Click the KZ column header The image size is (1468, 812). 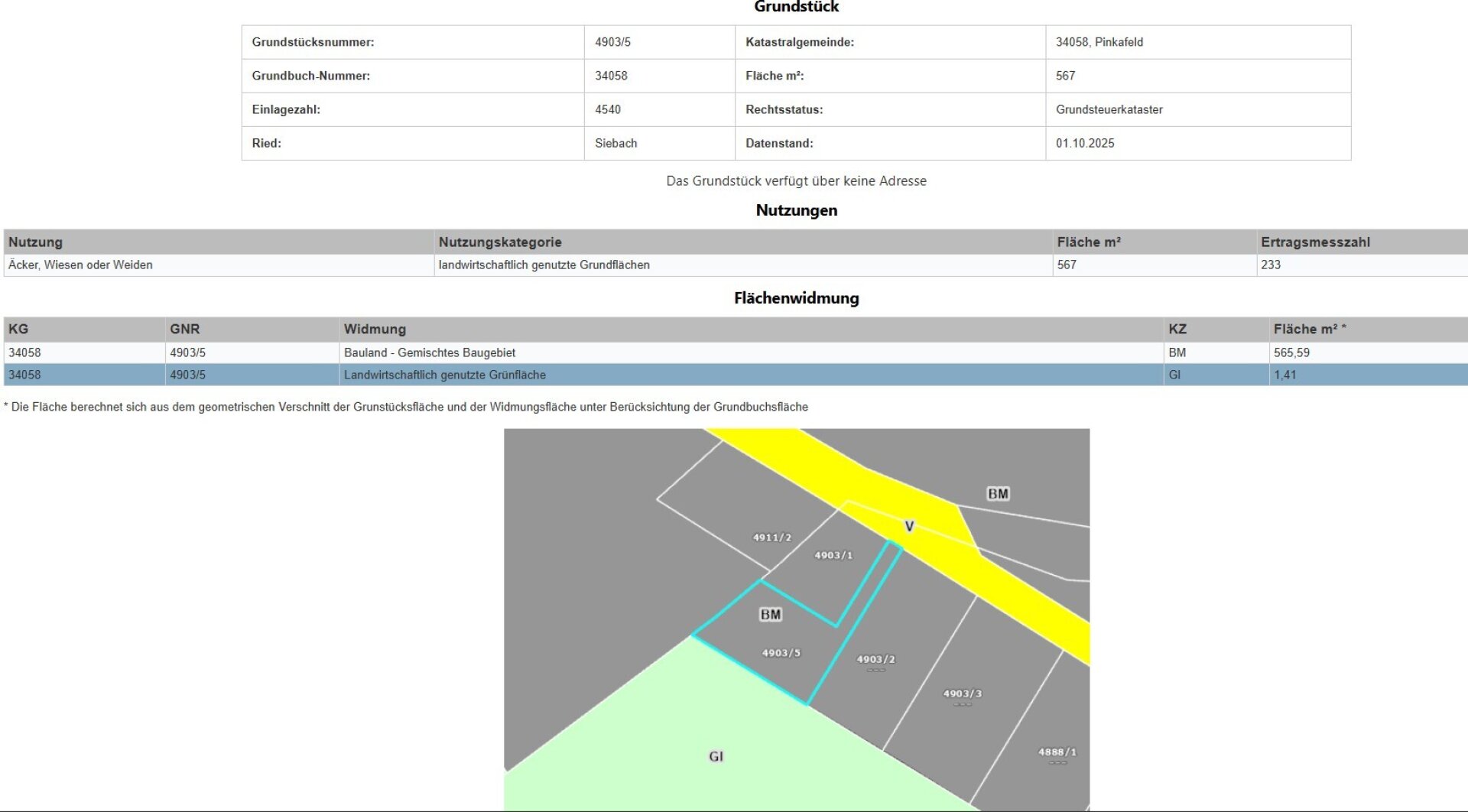pos(1177,328)
